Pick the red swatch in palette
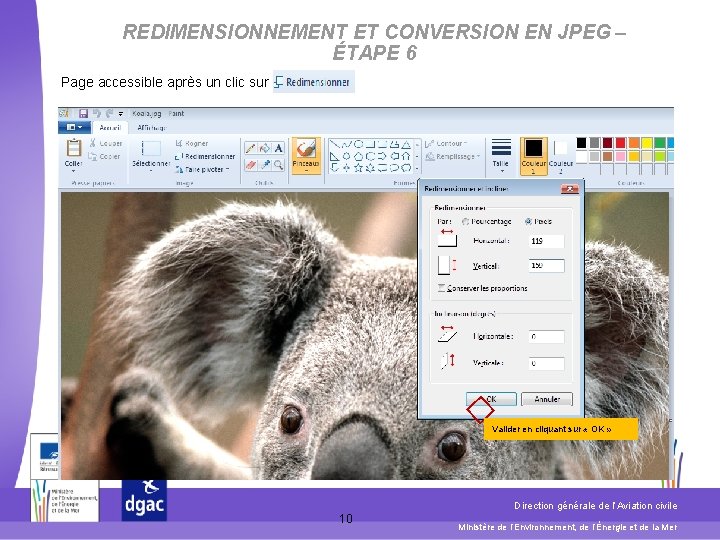 point(621,143)
